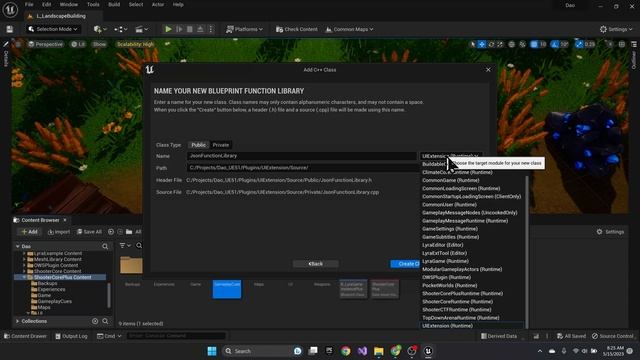Click the search icon in Dao sources header

105,246
